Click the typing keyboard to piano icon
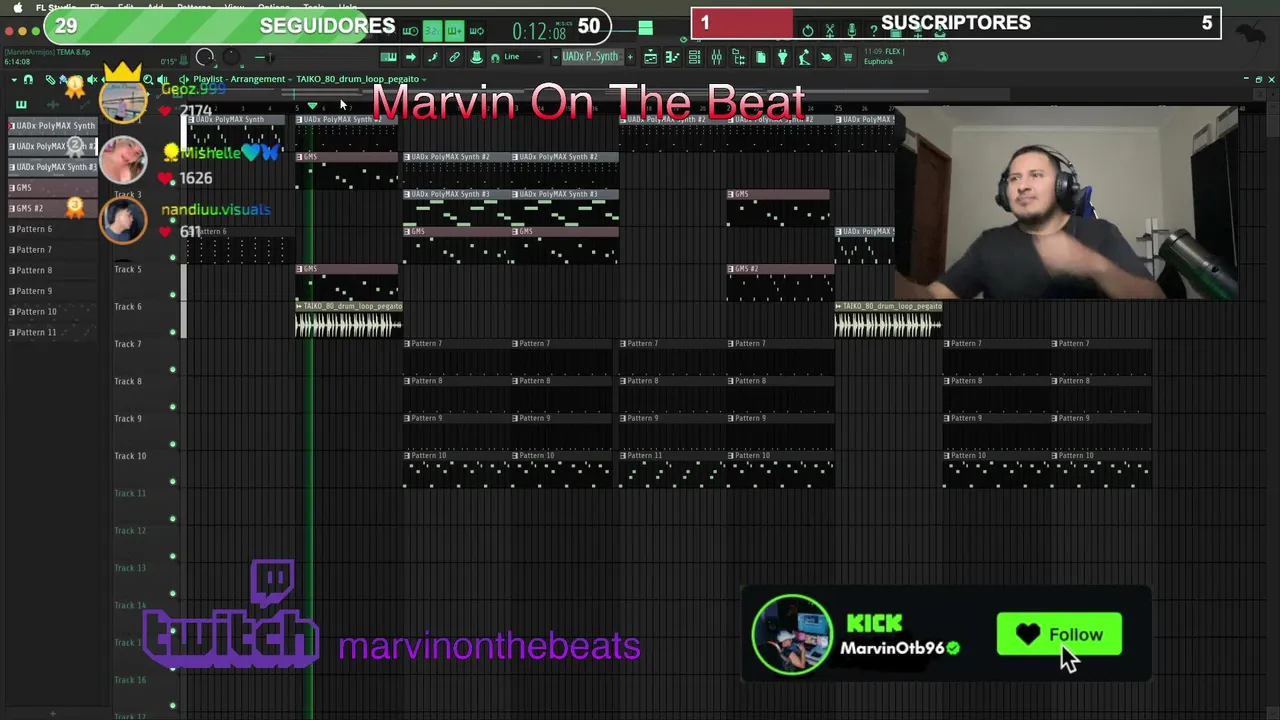1280x720 pixels. point(389,57)
